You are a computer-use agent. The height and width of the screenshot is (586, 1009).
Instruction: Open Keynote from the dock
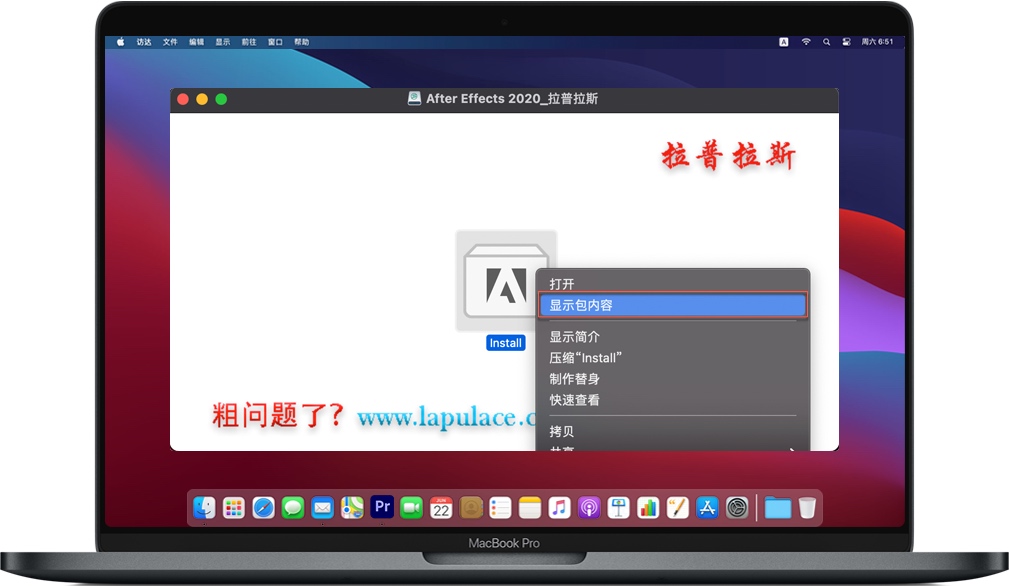coord(618,508)
